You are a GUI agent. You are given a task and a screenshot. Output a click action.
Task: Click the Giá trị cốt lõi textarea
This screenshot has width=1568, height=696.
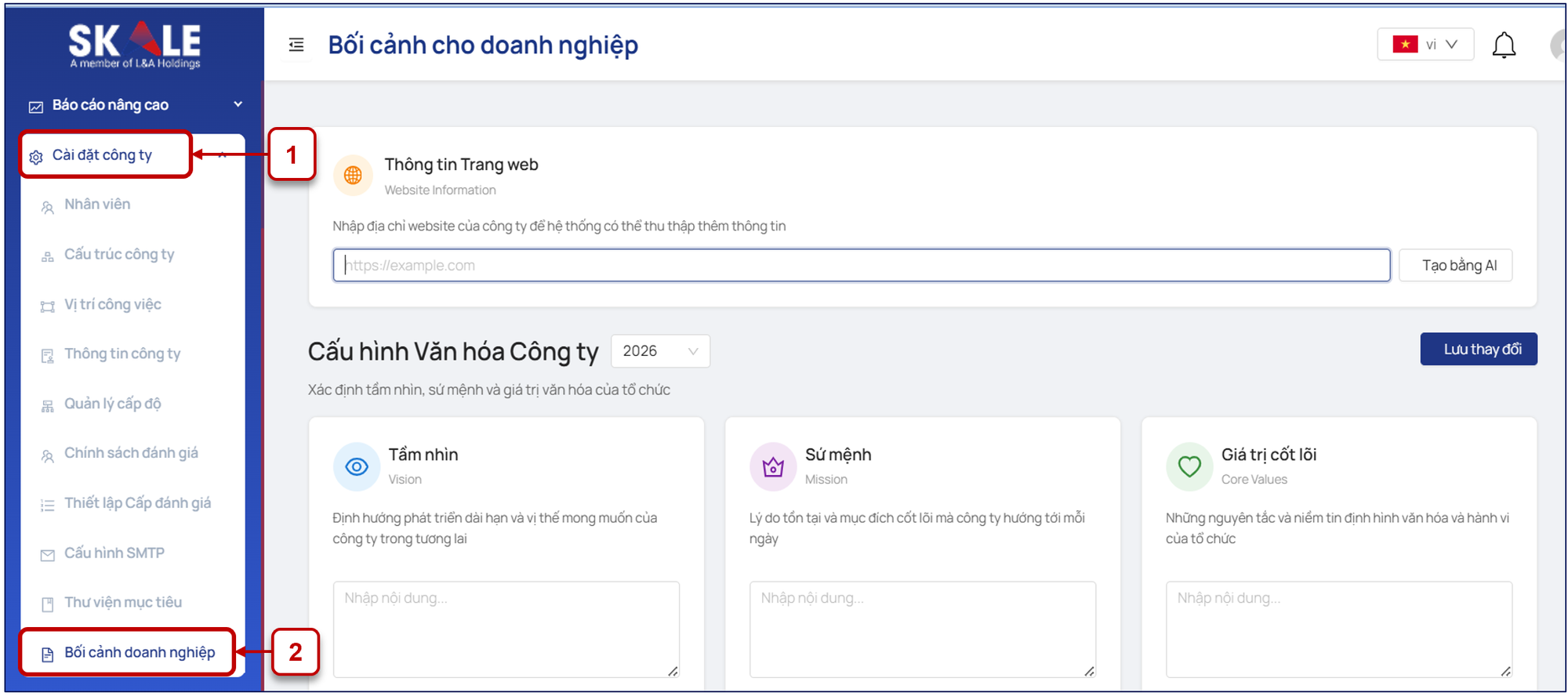[x=1339, y=629]
